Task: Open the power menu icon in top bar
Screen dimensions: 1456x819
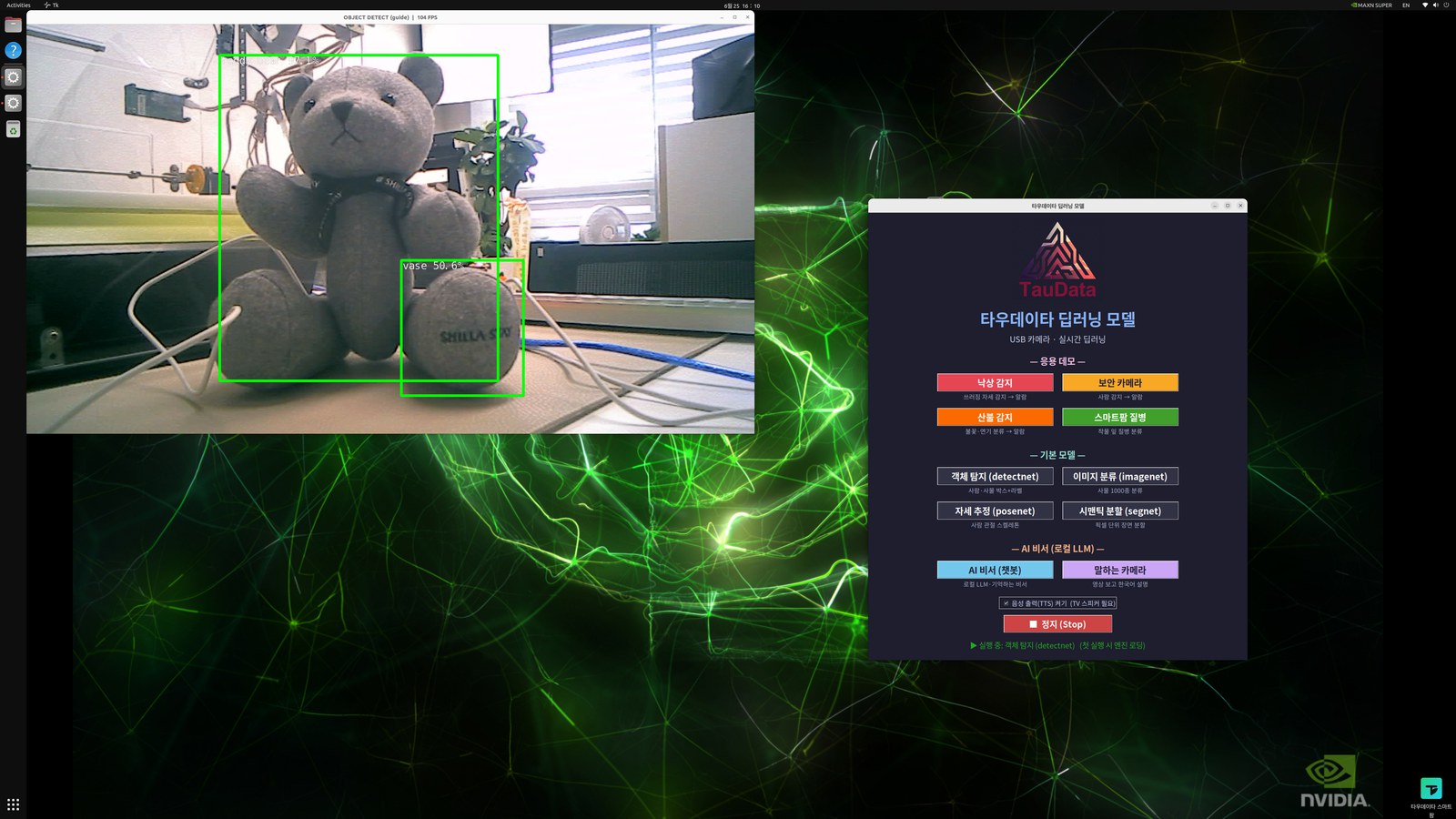Action: coord(1446,5)
